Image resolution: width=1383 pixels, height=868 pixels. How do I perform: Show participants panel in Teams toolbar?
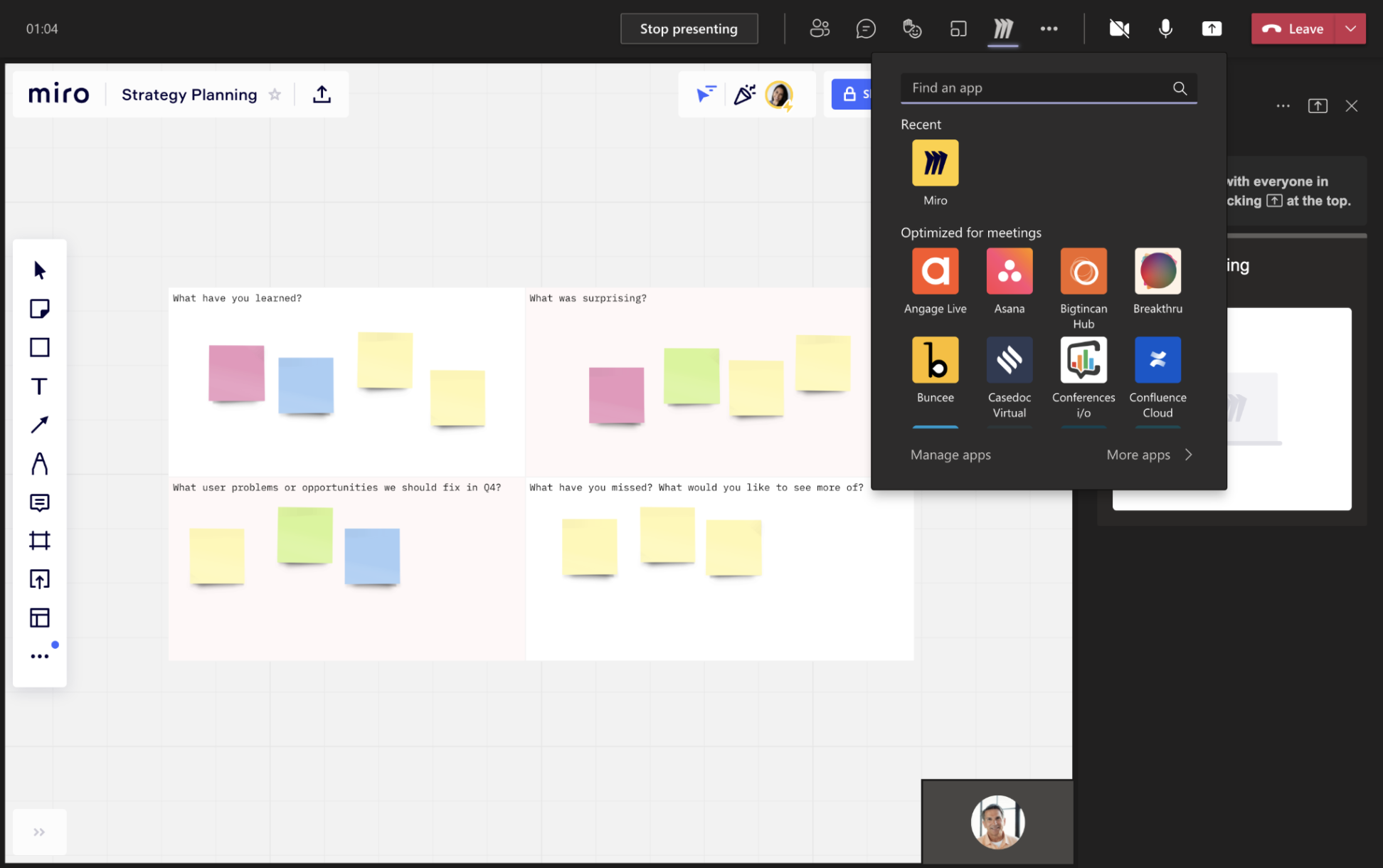coord(820,28)
